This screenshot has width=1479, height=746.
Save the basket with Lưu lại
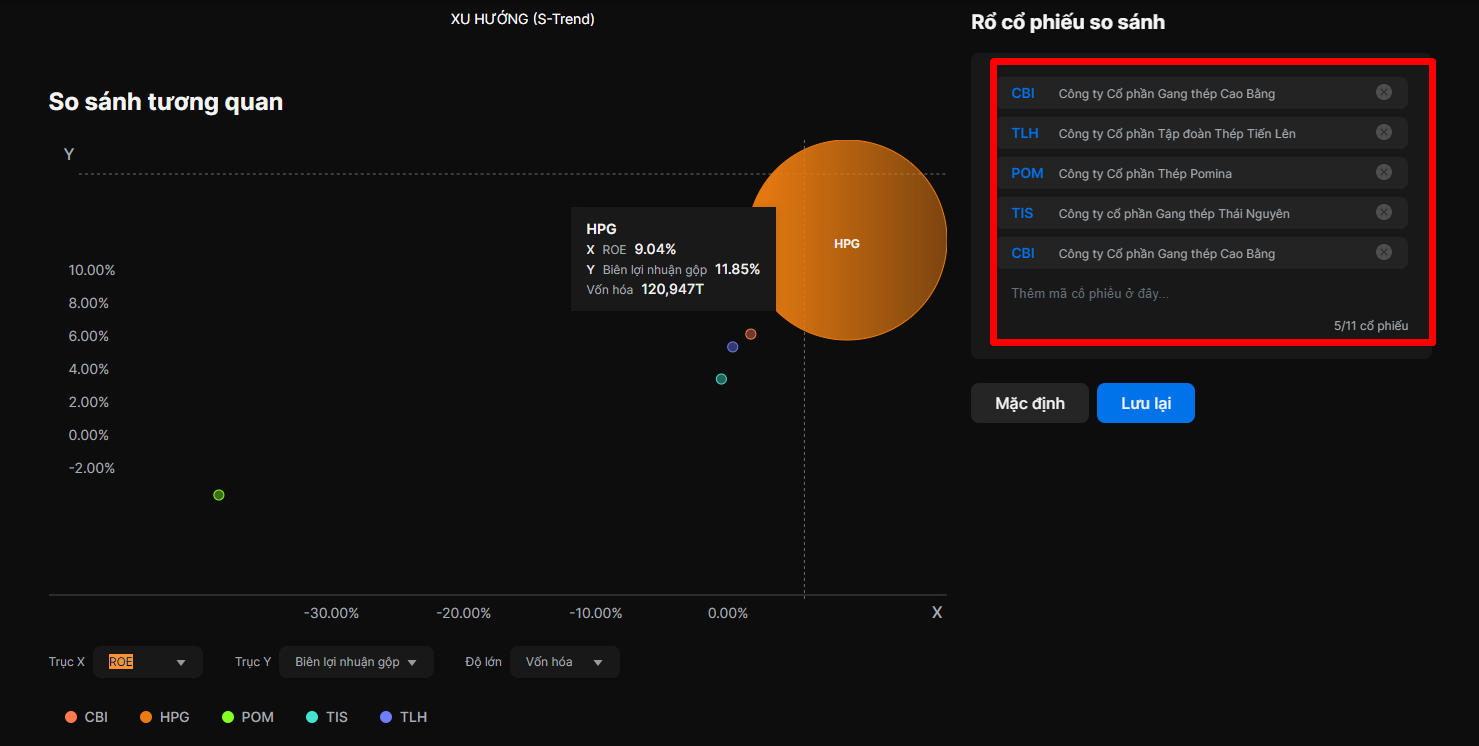1145,403
